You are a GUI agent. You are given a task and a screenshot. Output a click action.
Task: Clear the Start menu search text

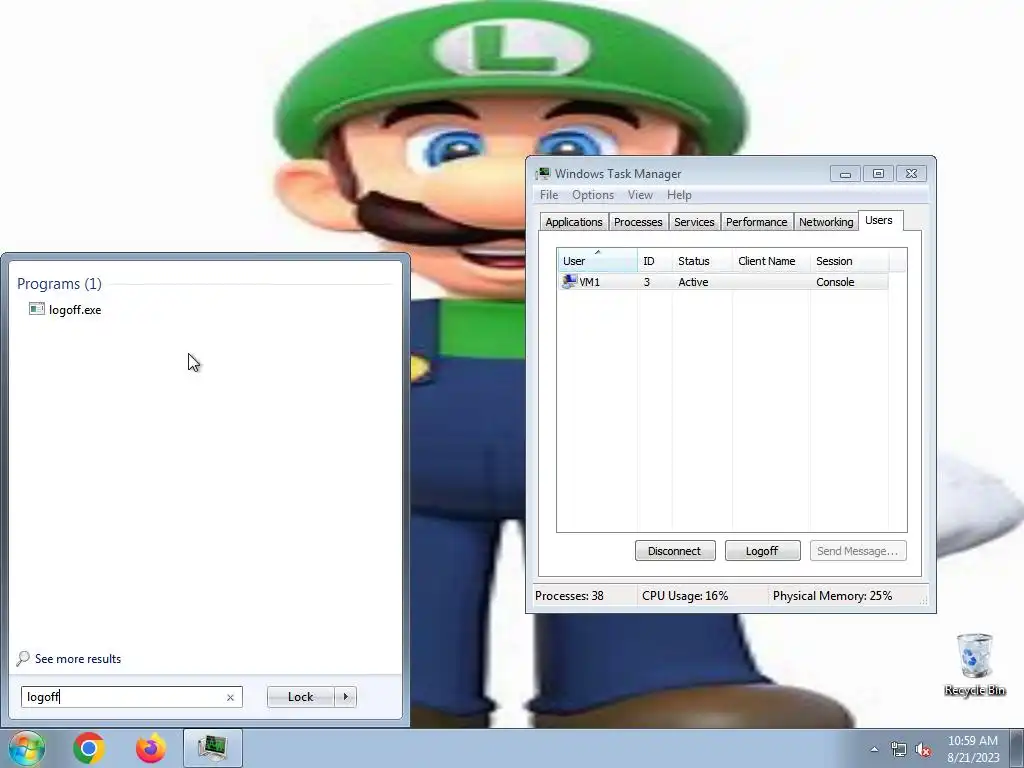tap(230, 697)
